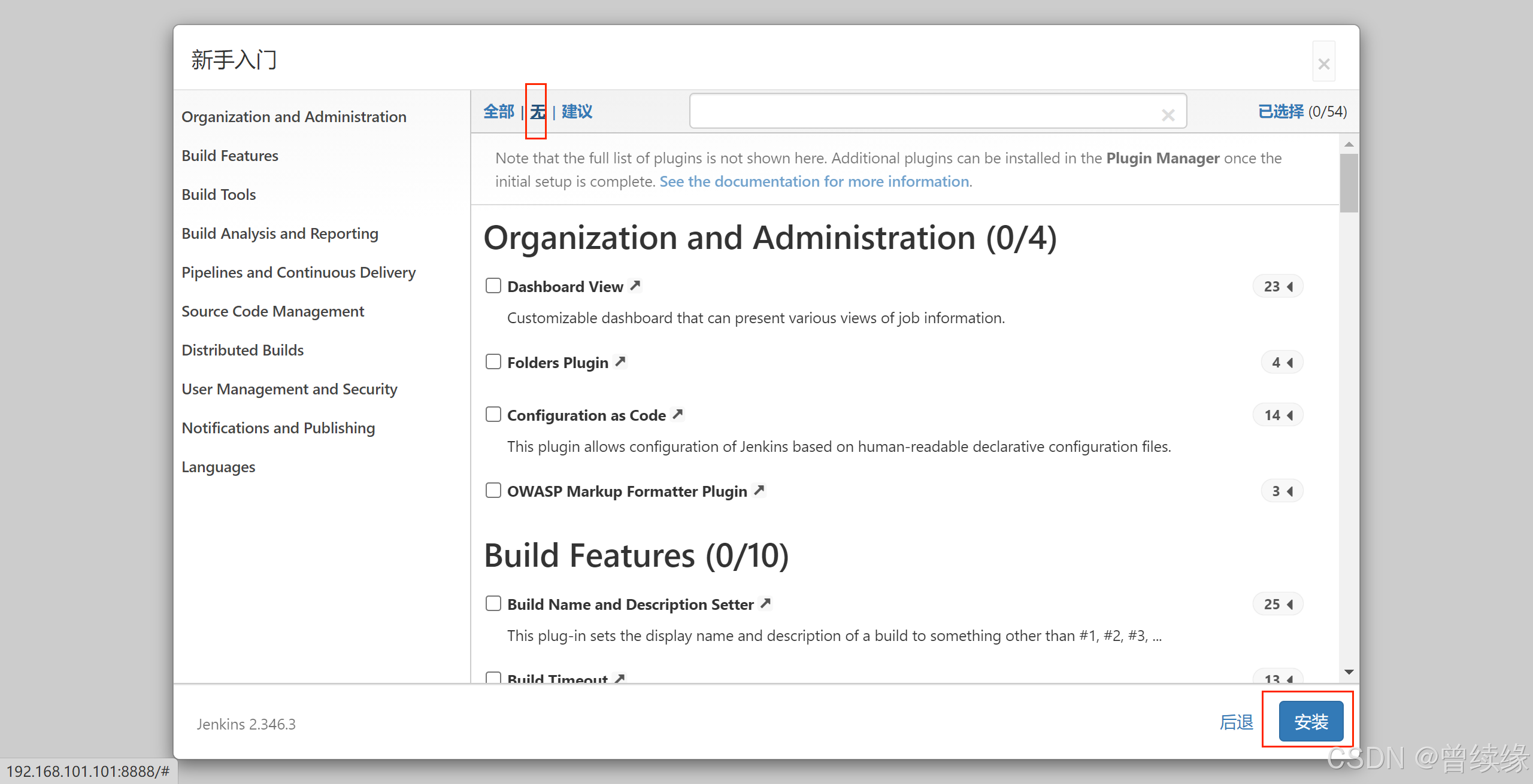1533x784 pixels.
Task: Go to Source Code Management category
Action: [273, 311]
